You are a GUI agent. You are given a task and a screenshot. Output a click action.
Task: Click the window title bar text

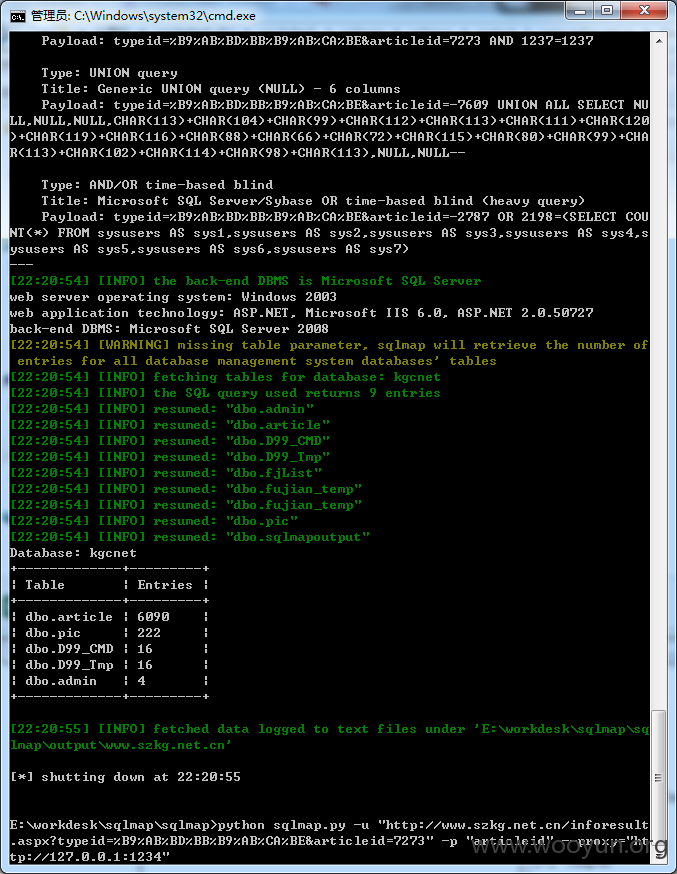point(143,16)
